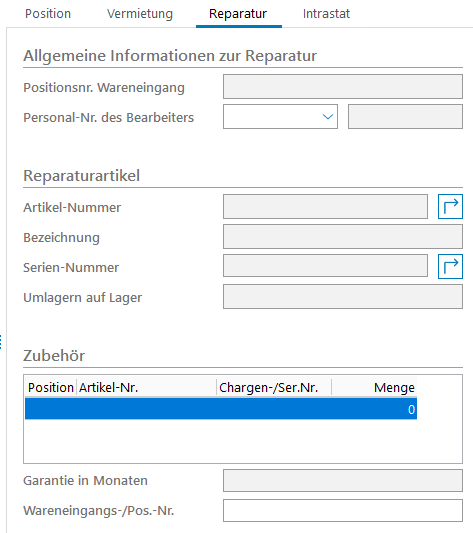Click the Serien-Nummer input field

tap(325, 265)
